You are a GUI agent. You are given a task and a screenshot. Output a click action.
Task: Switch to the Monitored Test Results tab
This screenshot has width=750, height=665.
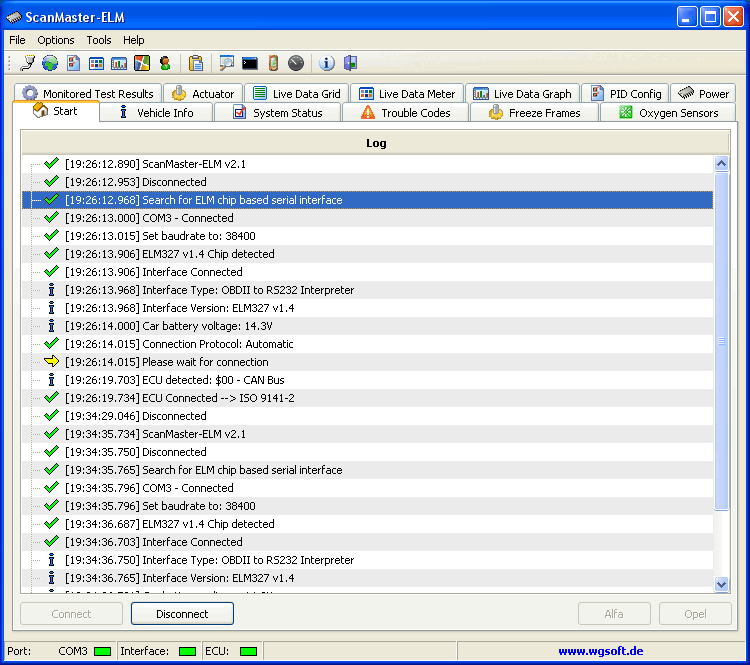(88, 93)
